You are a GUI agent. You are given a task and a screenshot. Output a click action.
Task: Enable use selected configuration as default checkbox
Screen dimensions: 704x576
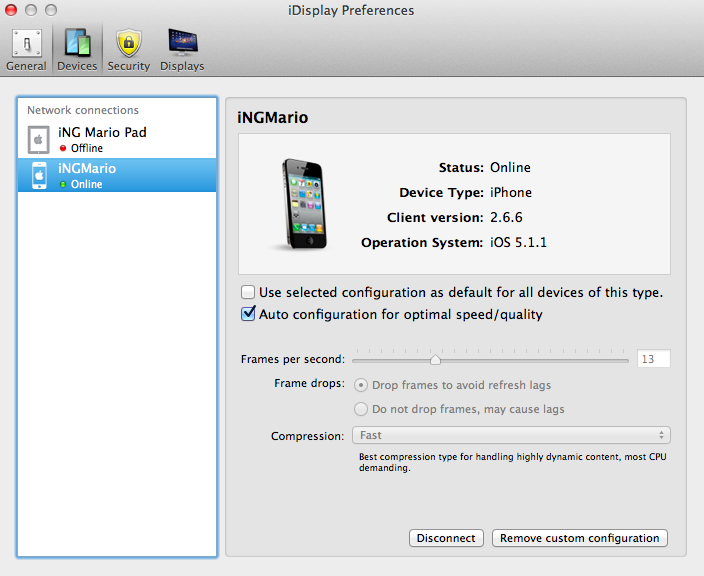click(x=248, y=293)
